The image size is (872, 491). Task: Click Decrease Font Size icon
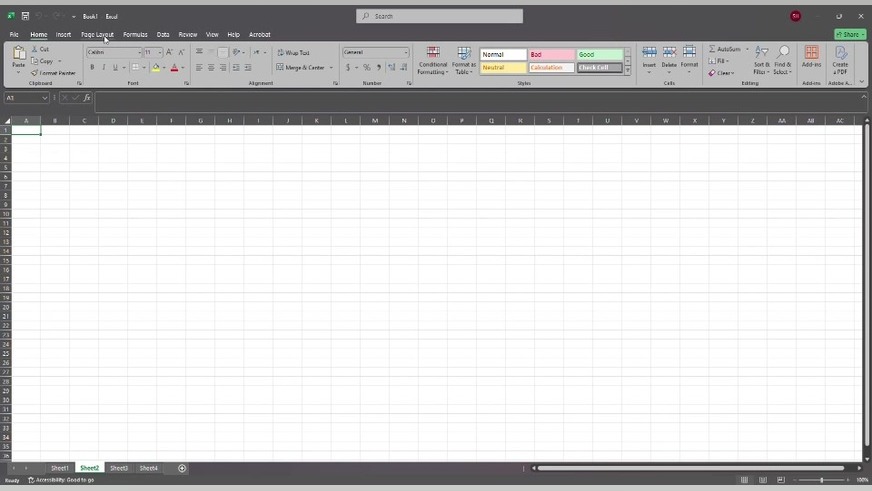[181, 52]
